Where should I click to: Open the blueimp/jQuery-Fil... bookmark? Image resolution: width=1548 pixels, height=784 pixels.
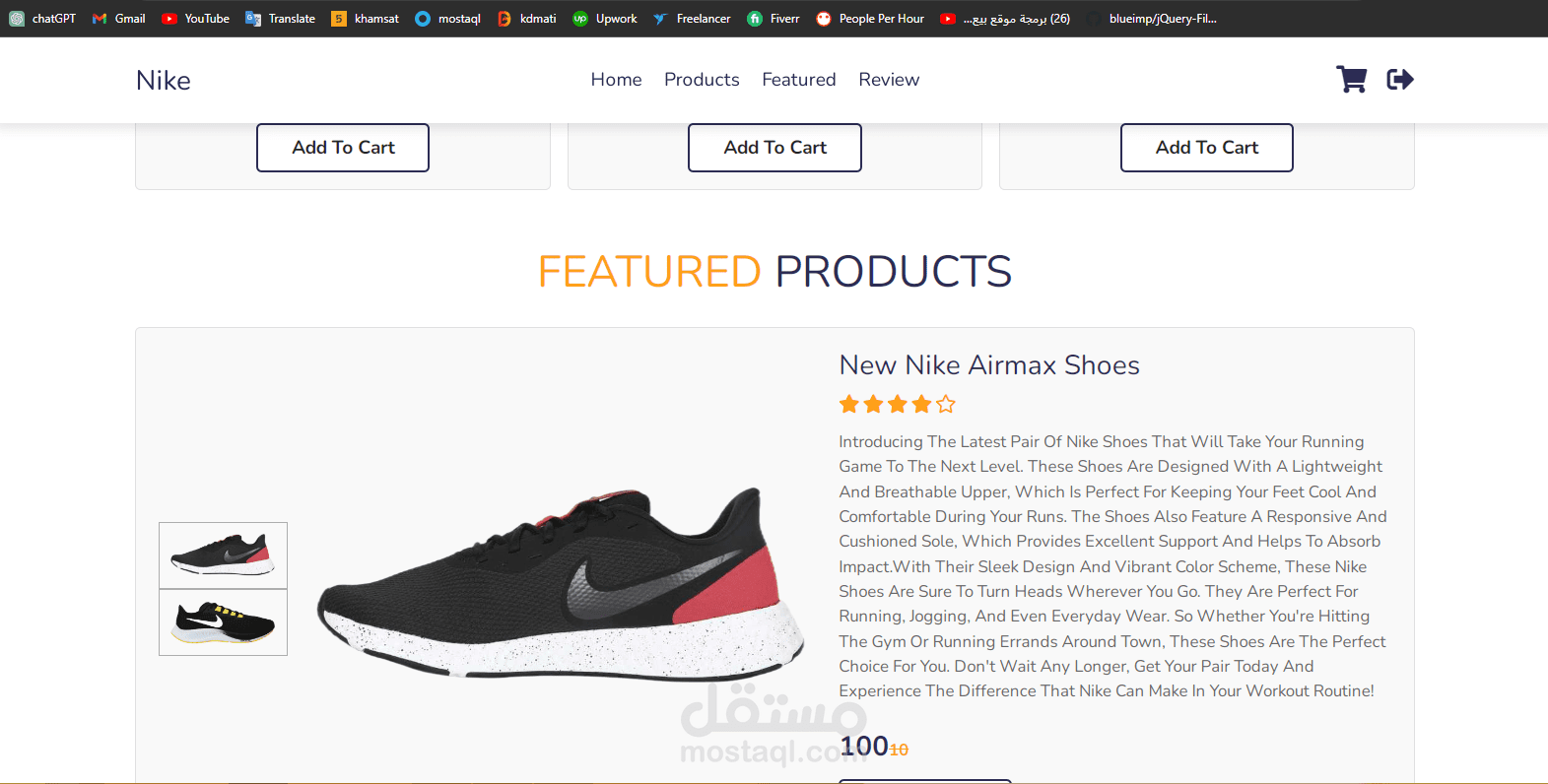pos(1152,19)
